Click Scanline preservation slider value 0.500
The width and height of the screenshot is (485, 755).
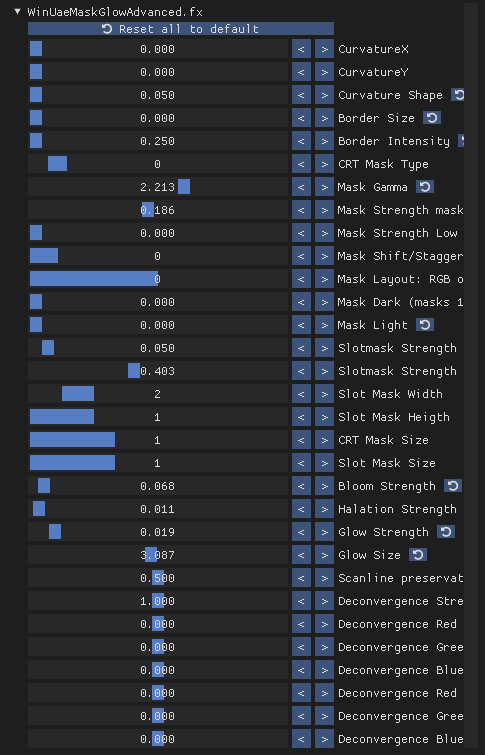click(158, 578)
